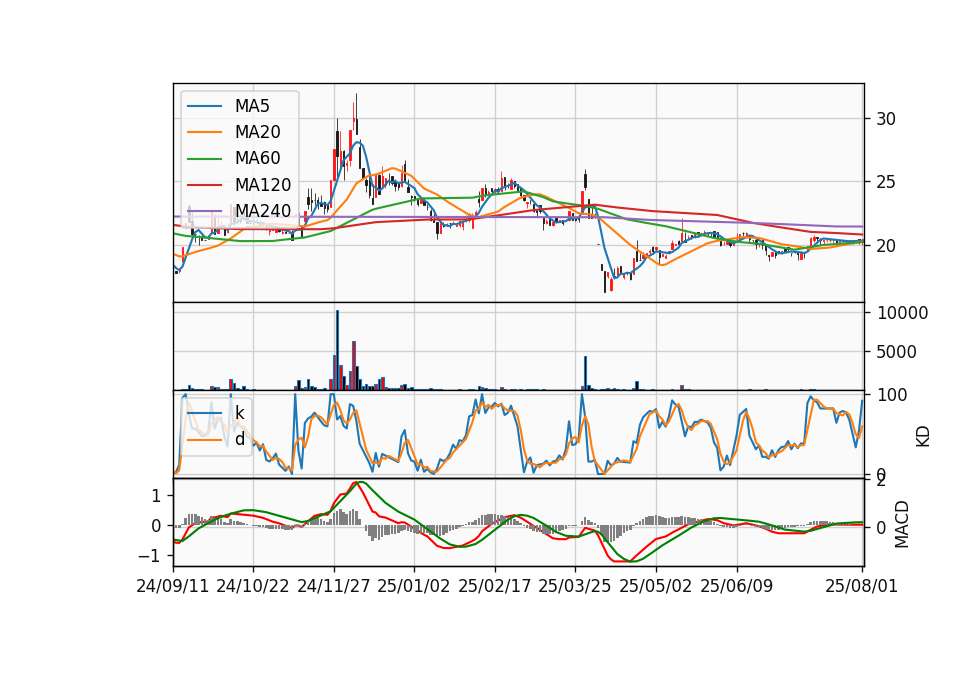Click the 25/03/25 date axis label
This screenshot has width=960, height=690.
[574, 587]
